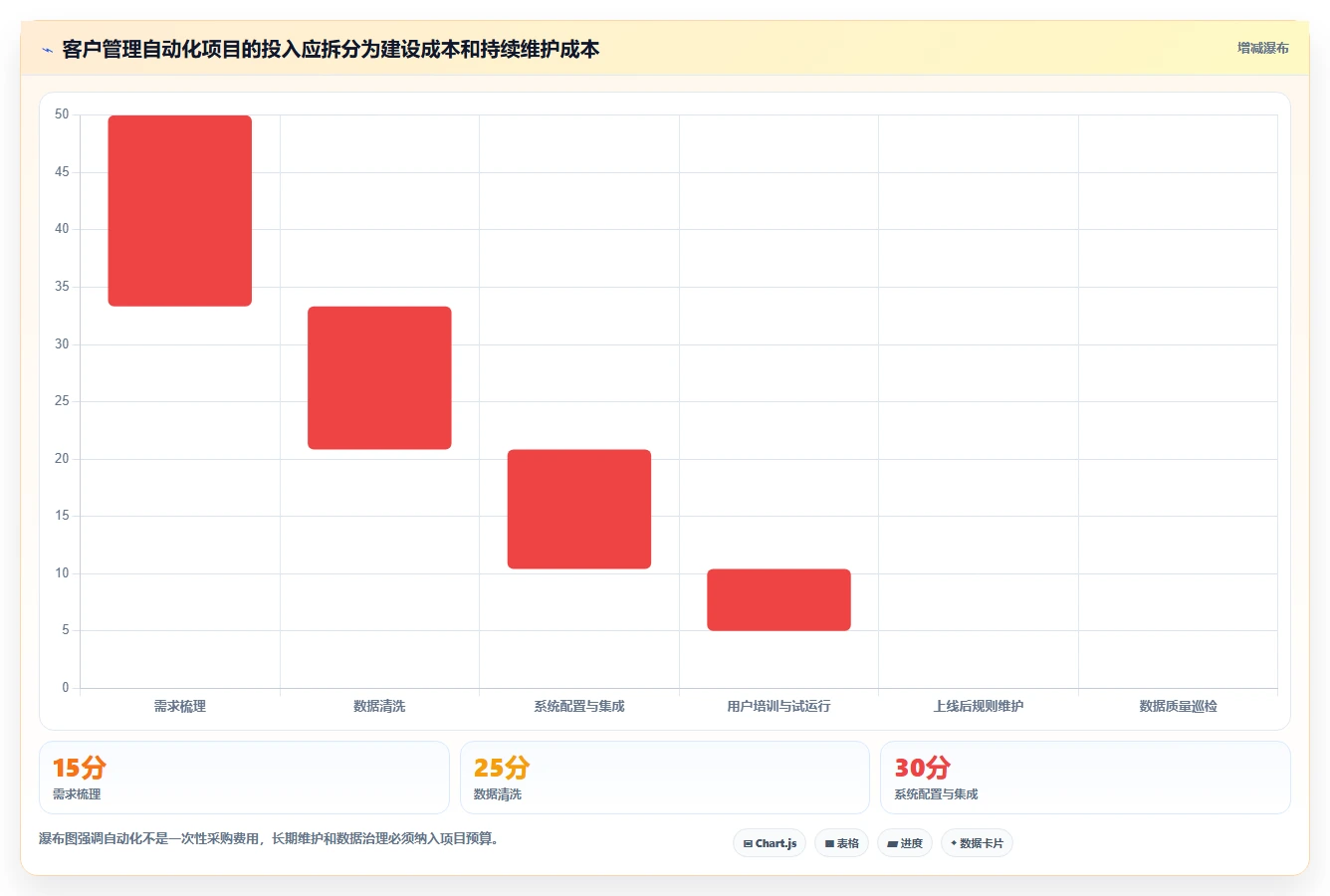
Task: Click the footnote text starting with 瀑布图强调
Action: [269, 838]
